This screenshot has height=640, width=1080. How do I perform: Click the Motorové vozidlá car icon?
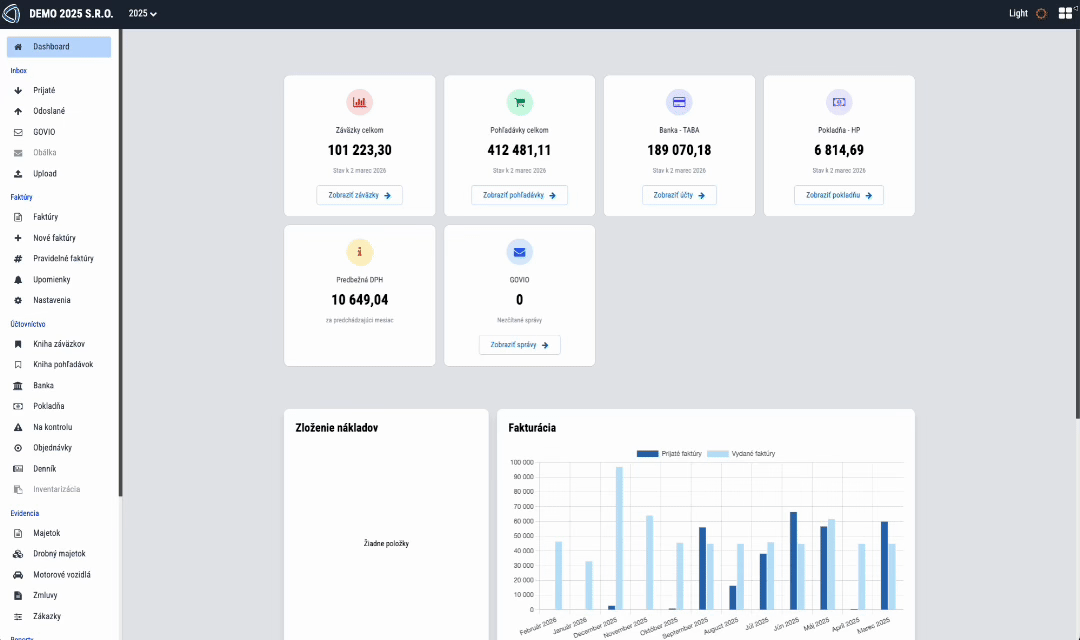tap(18, 575)
